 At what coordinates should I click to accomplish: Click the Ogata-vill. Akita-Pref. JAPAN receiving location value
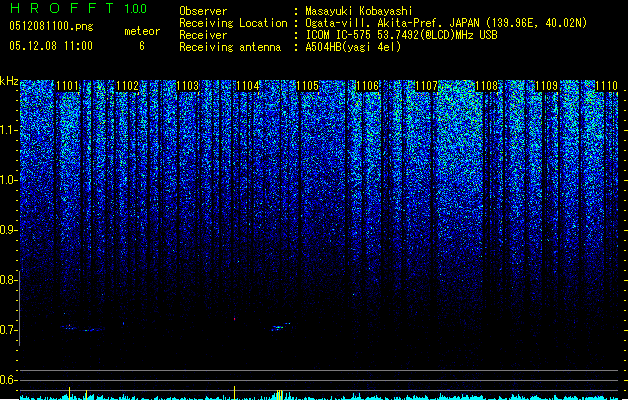tap(446, 23)
